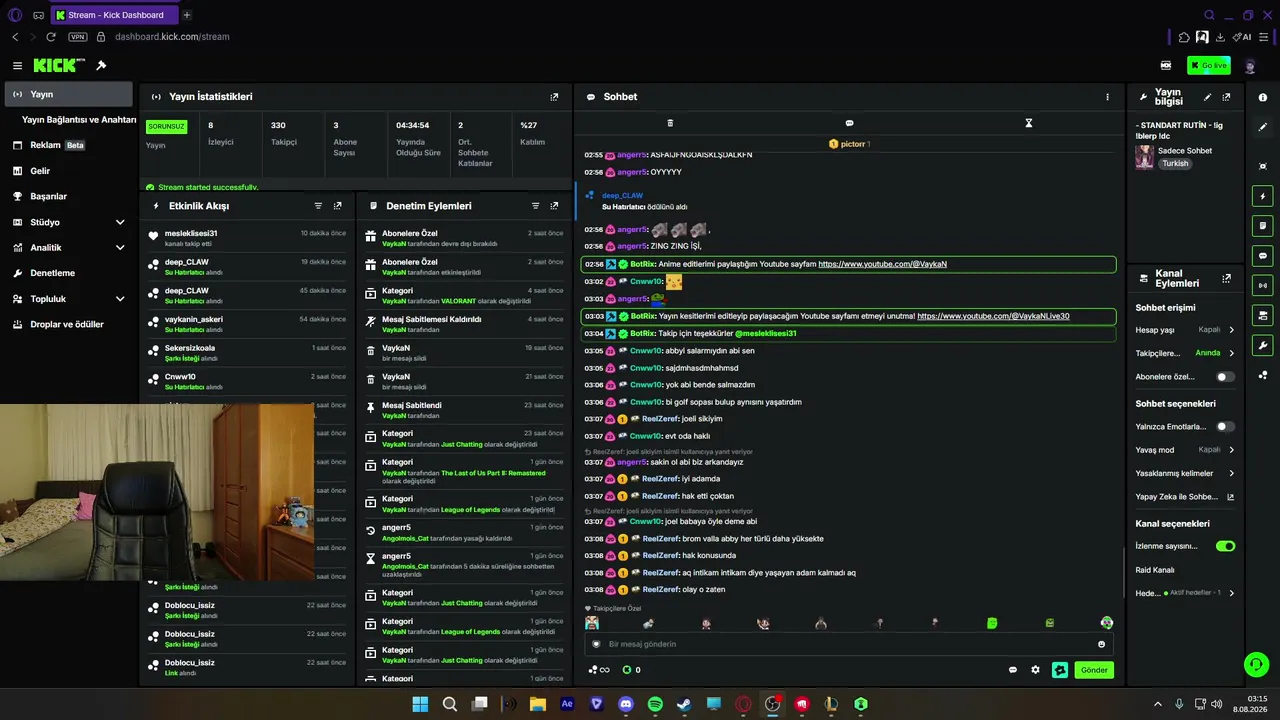Screen dimensions: 1280x720
Task: Click the hourglass icon in chat toolbar
Action: click(1028, 123)
